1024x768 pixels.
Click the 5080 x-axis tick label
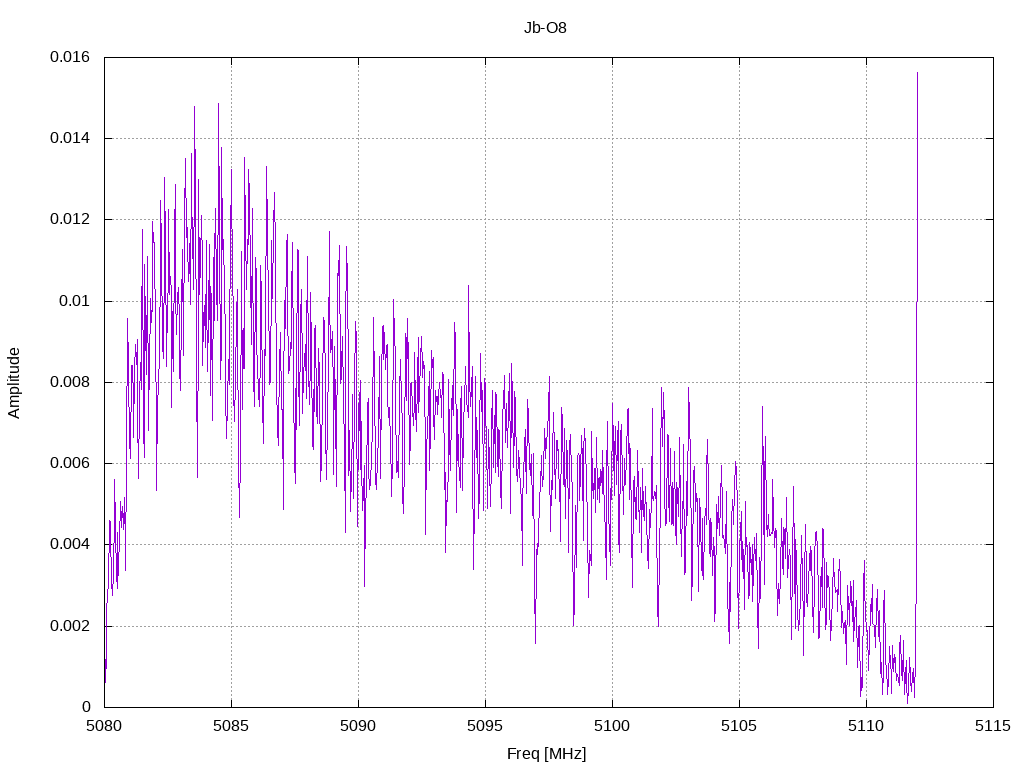point(104,726)
